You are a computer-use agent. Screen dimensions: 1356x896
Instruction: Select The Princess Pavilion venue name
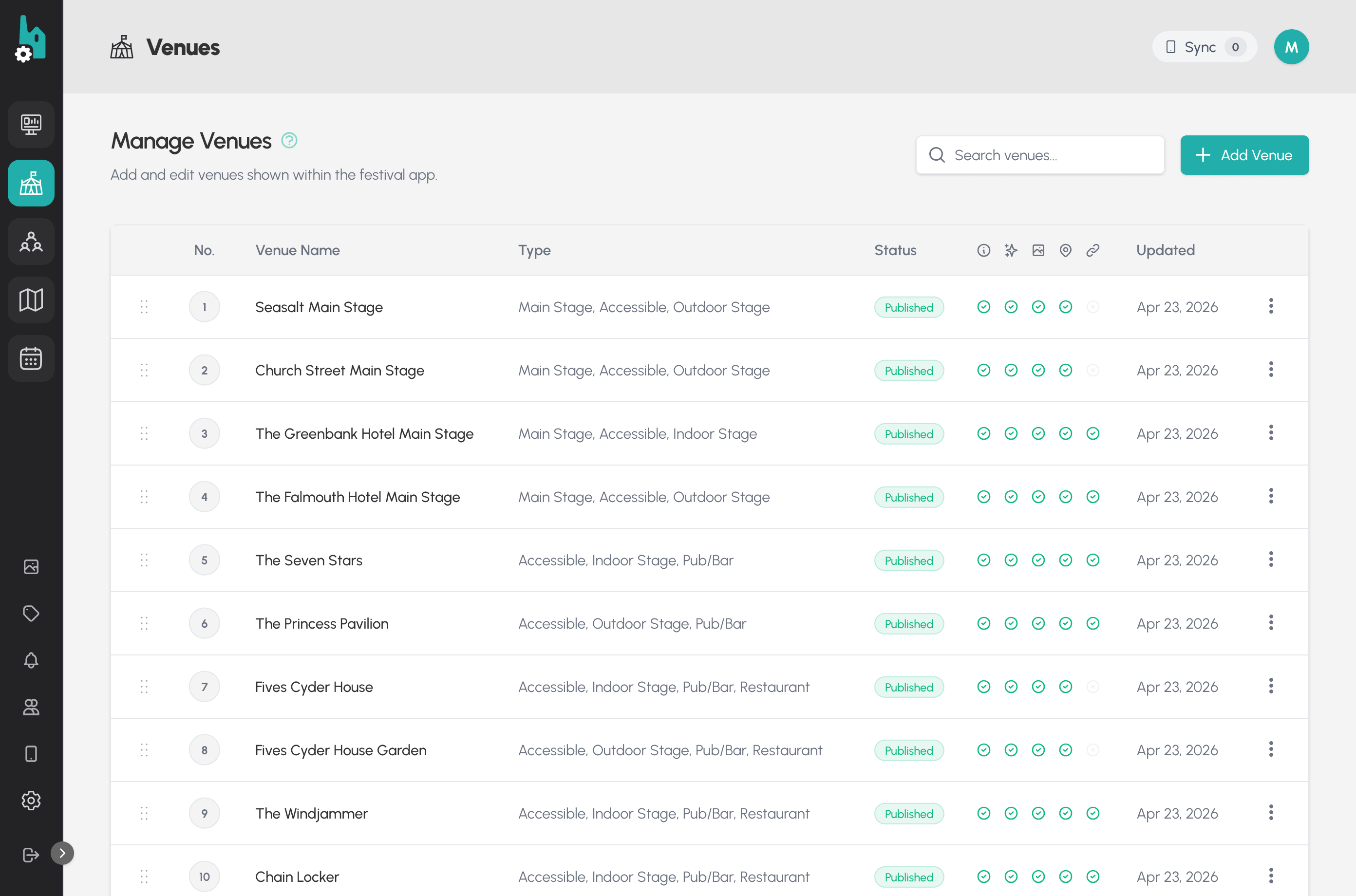coord(322,624)
